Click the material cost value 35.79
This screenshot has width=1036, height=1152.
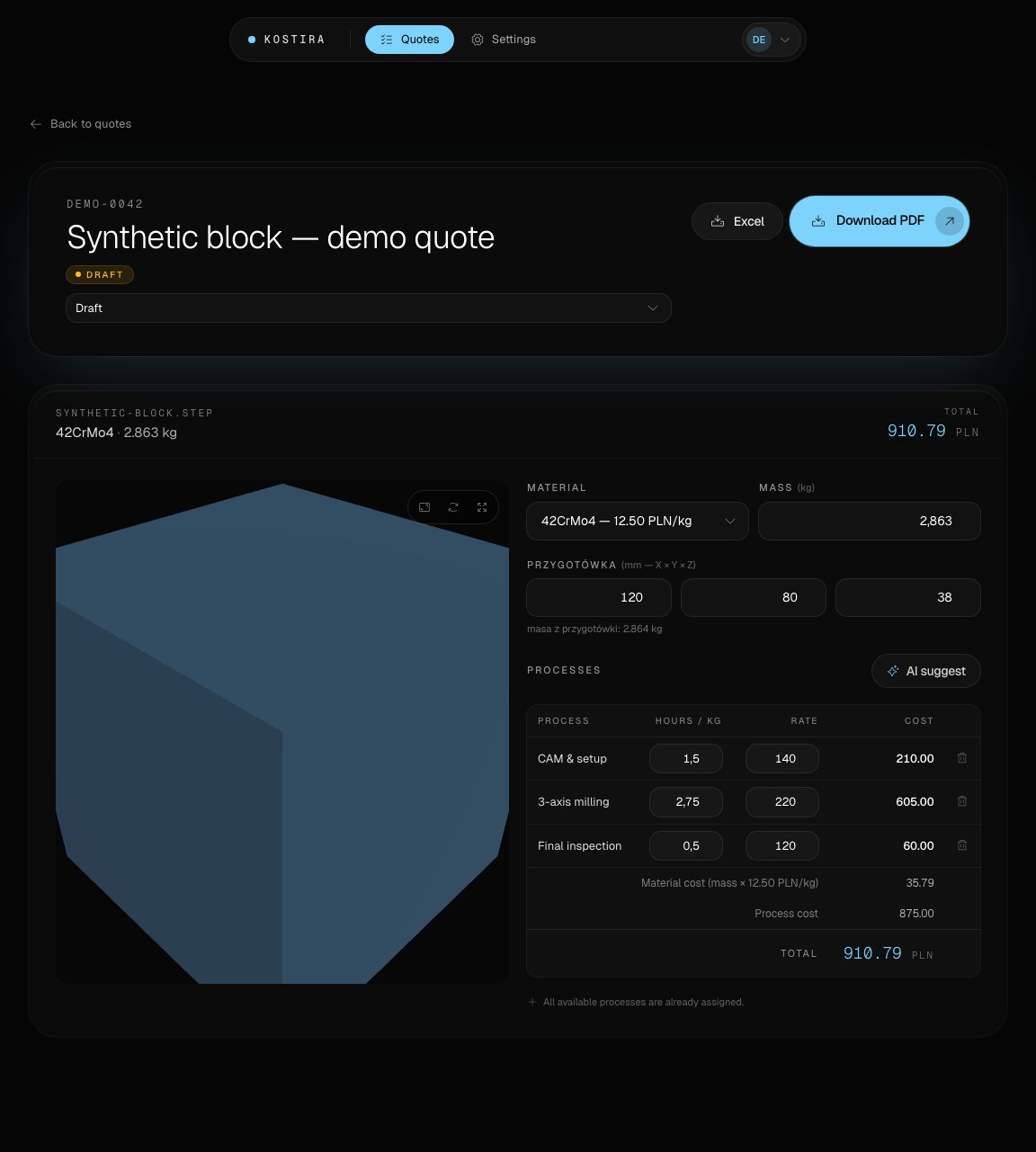coord(920,883)
